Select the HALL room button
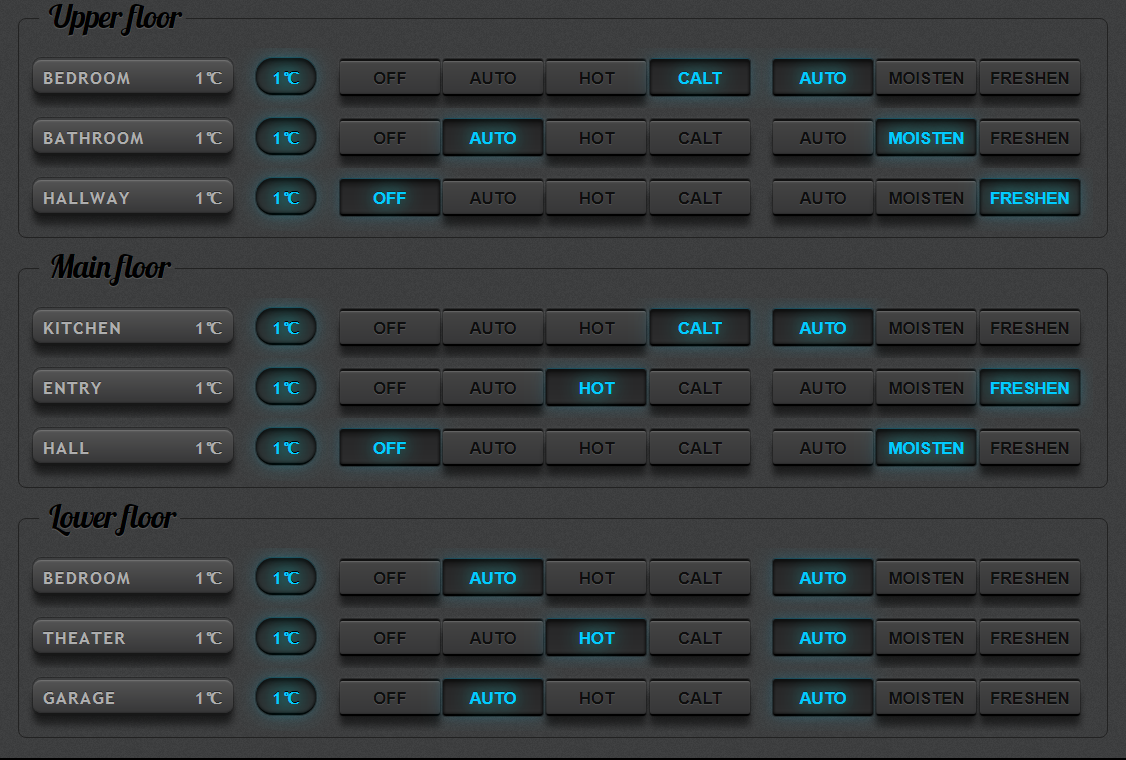The width and height of the screenshot is (1126, 760). click(133, 448)
